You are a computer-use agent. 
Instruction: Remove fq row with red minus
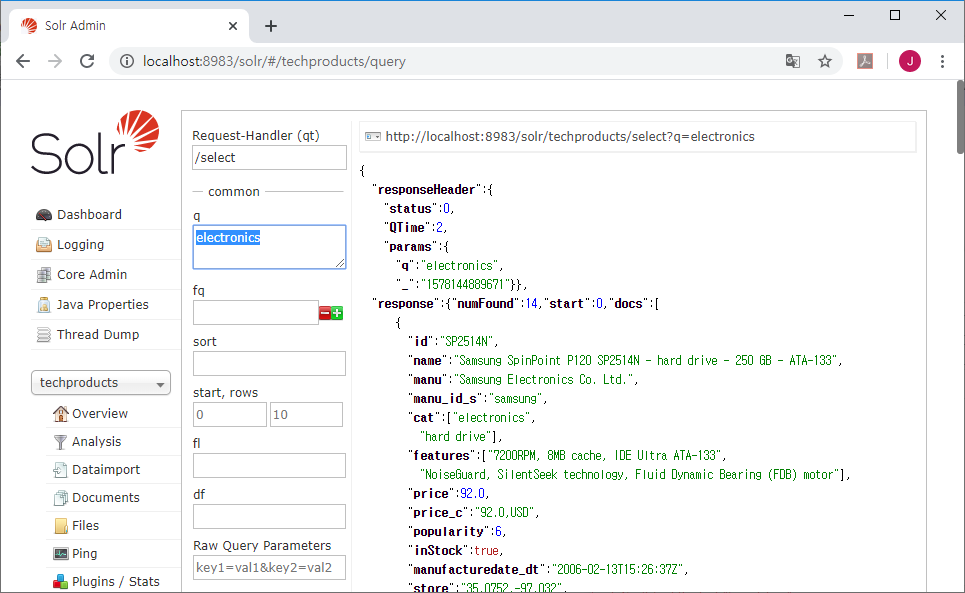pyautogui.click(x=325, y=313)
